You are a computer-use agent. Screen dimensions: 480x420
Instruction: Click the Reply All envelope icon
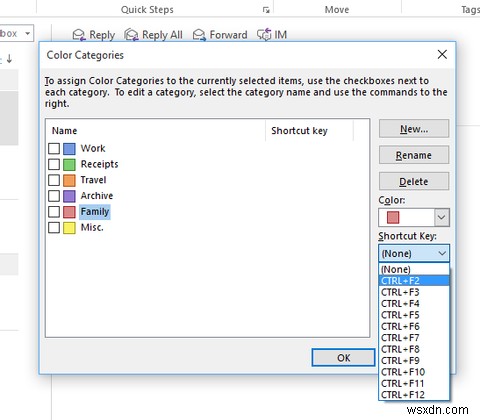click(131, 35)
